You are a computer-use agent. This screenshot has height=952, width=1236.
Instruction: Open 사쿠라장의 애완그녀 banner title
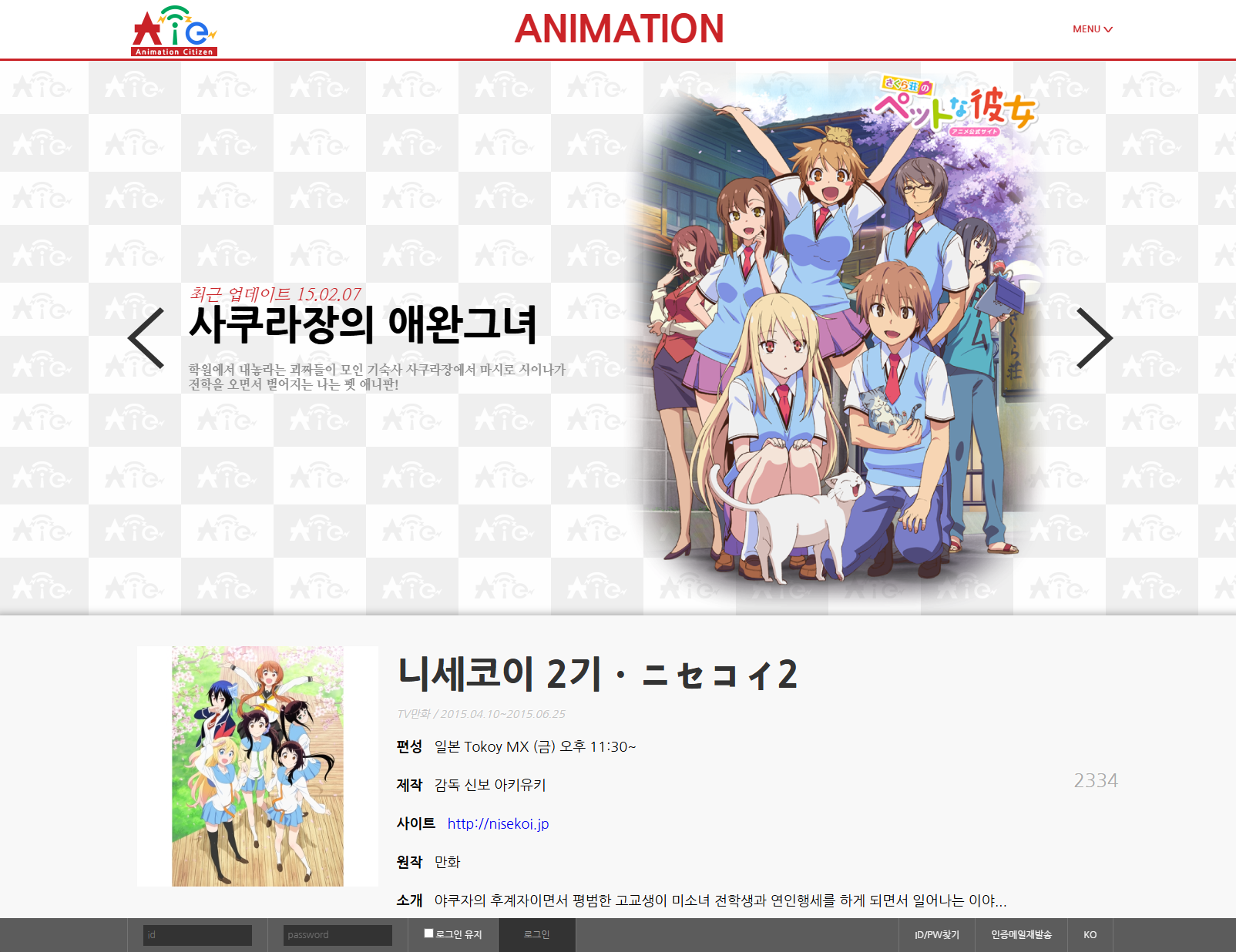coord(363,324)
